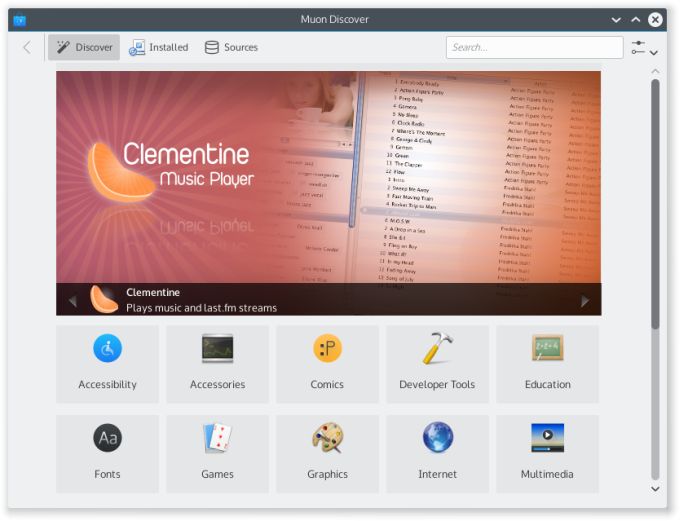Switch to the Discover tab
680x521 pixels.
click(x=84, y=47)
